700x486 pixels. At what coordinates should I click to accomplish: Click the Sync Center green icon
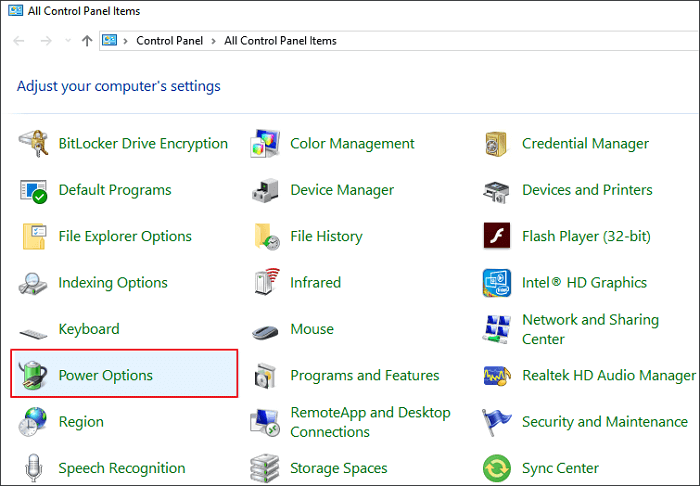497,468
